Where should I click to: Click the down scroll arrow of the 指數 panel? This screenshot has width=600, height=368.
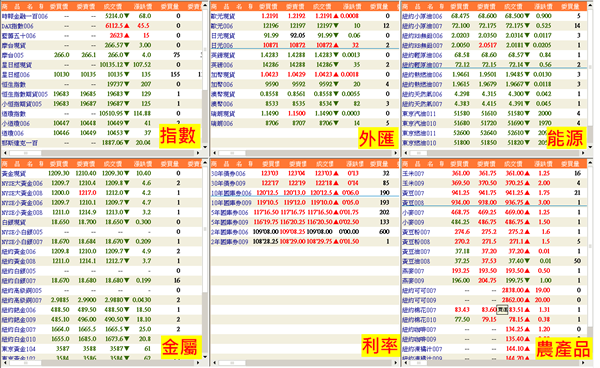pyautogui.click(x=205, y=147)
